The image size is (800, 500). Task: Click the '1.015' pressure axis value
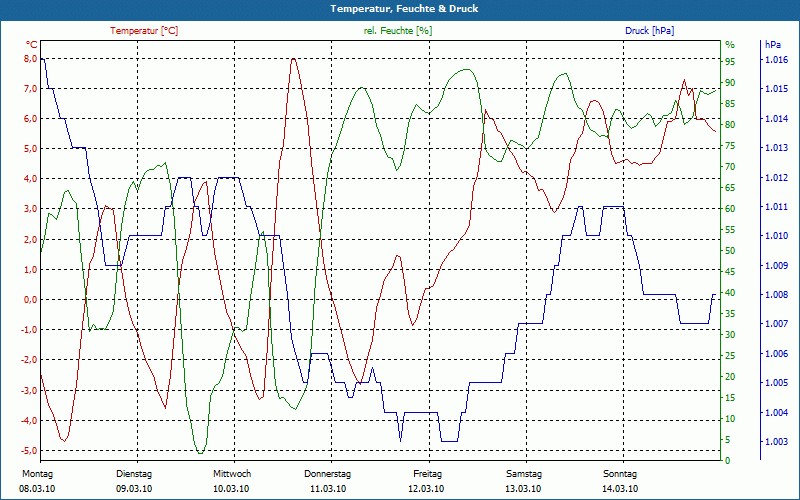pos(776,89)
